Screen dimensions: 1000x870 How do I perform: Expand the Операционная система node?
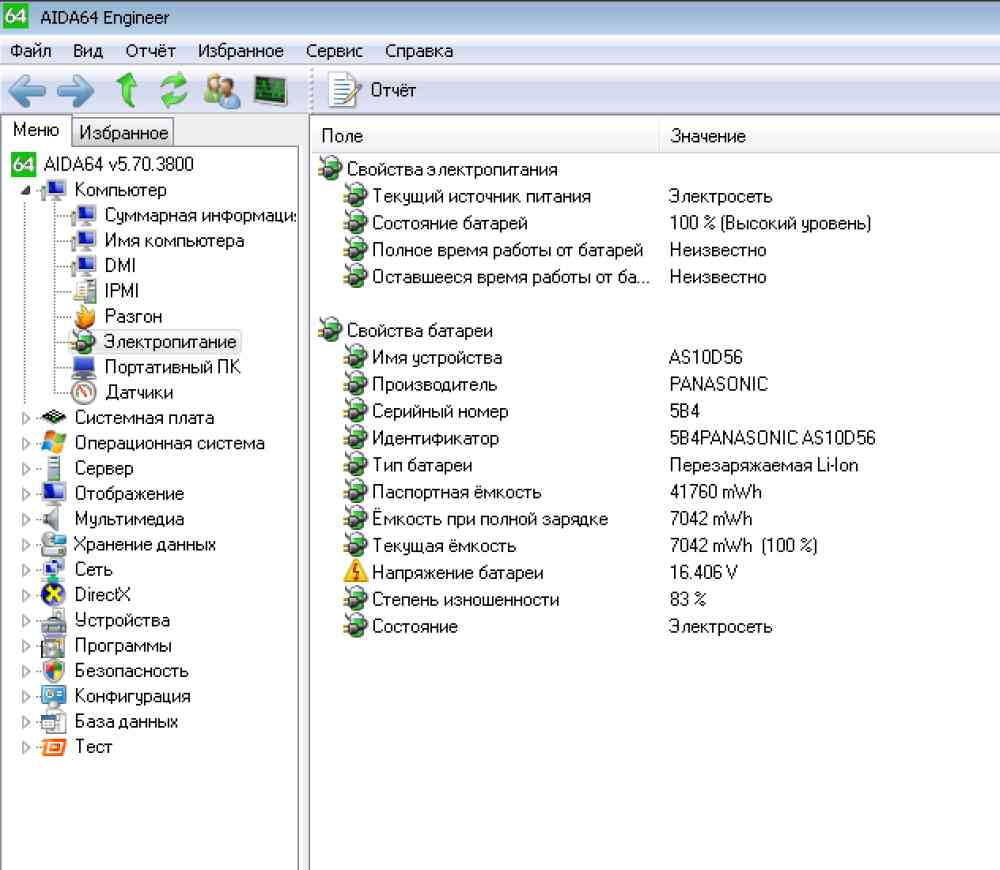(26, 443)
